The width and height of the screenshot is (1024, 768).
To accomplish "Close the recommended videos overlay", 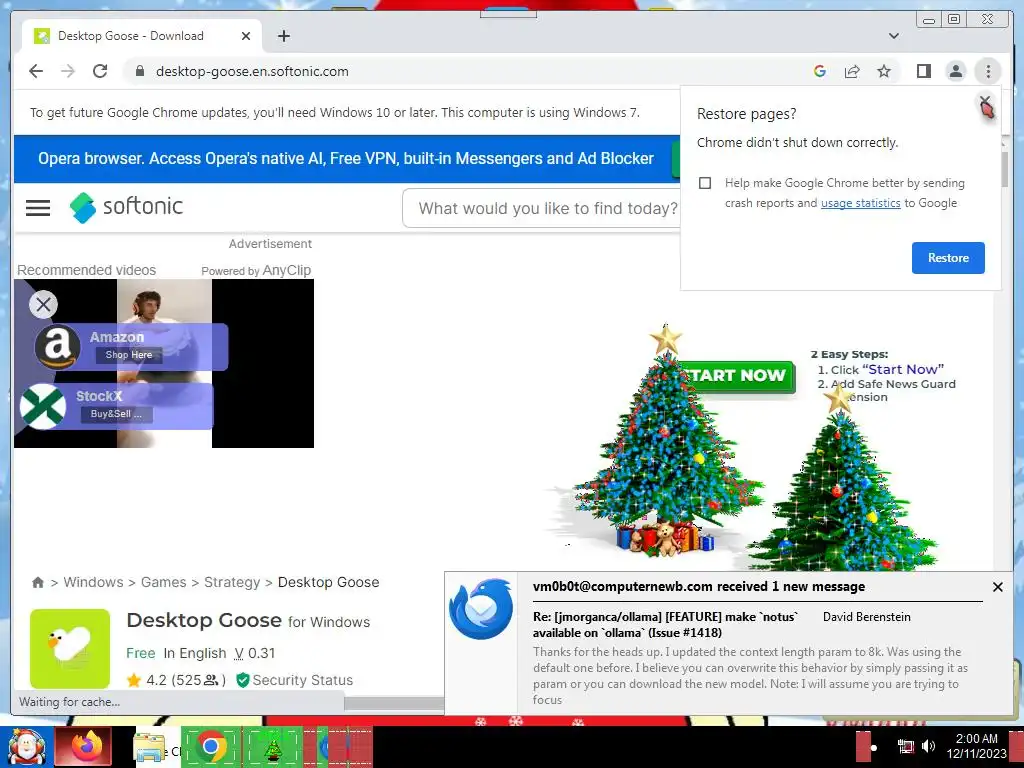I will 43,304.
